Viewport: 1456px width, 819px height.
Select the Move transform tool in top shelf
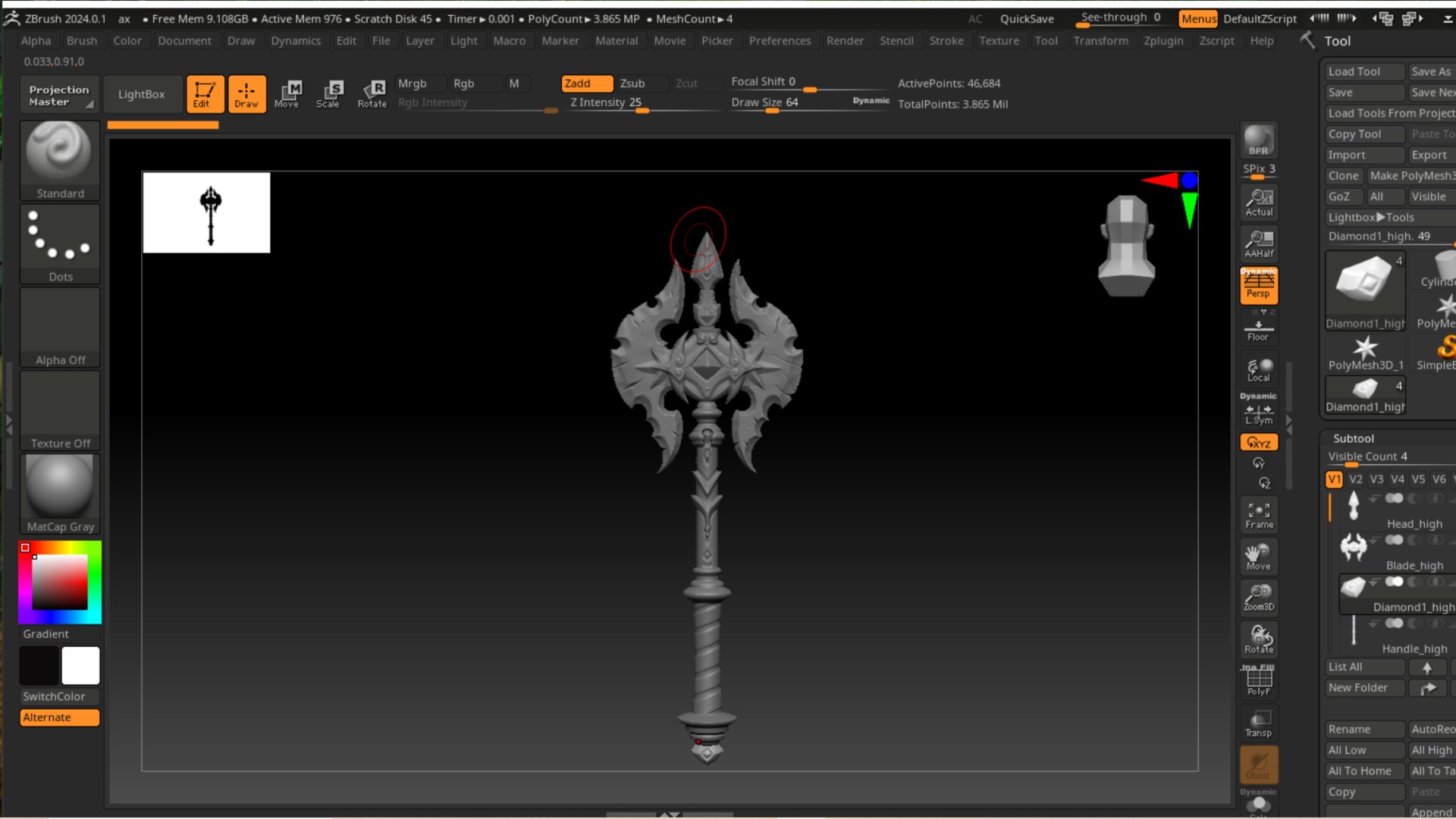[x=287, y=94]
